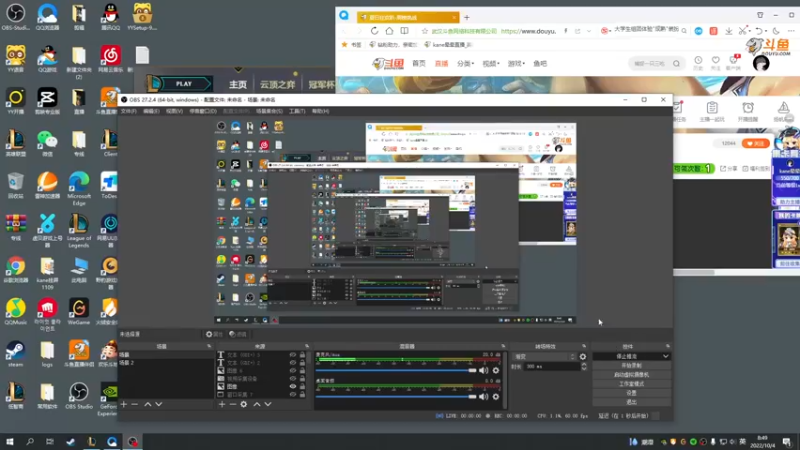Move source up arrow in sources panel
This screenshot has width=800, height=450.
pyautogui.click(x=257, y=404)
